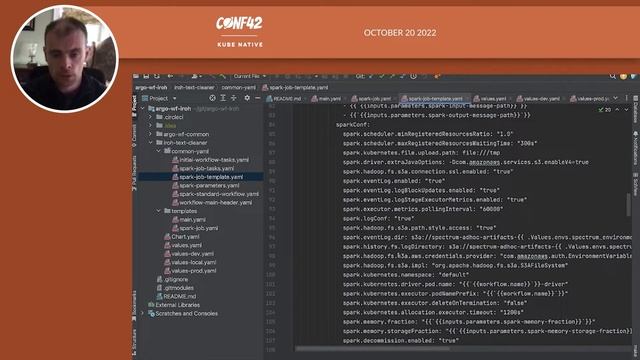Viewport: 640px width, 360px height.
Task: Expand the .circleci folder
Action: coord(151,117)
